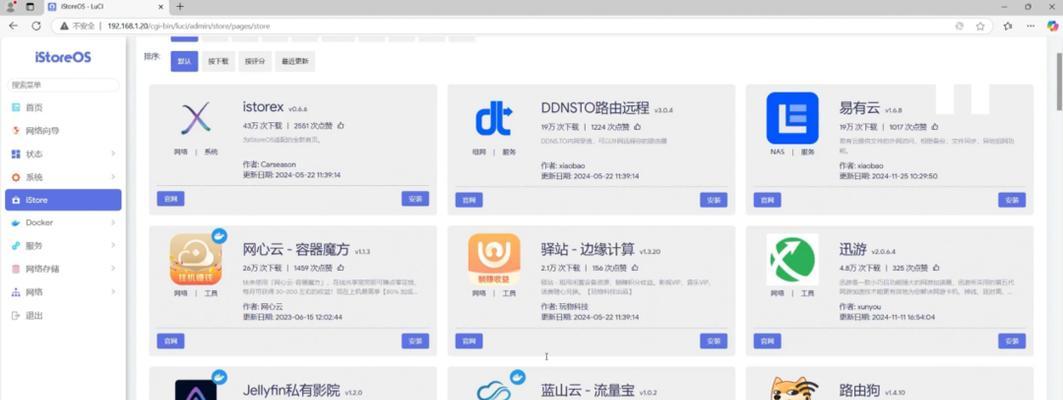This screenshot has width=1063, height=400.
Task: Open the 首页 home menu item
Action: (63, 108)
